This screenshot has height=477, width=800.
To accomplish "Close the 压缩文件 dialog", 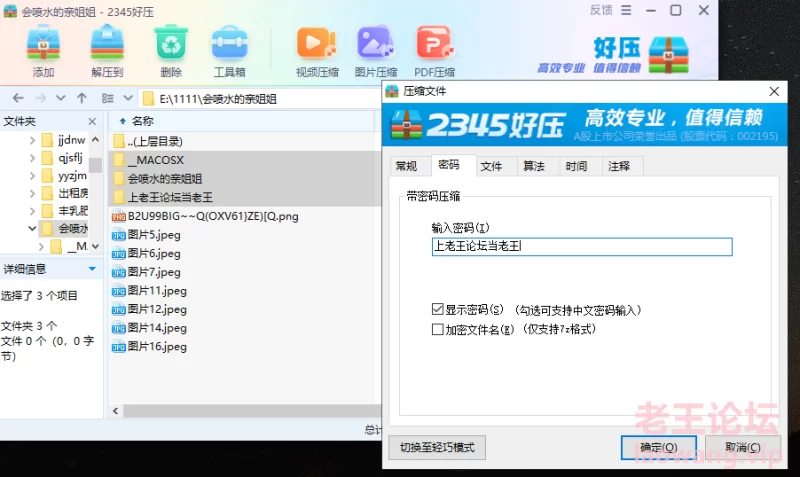I will tap(774, 91).
